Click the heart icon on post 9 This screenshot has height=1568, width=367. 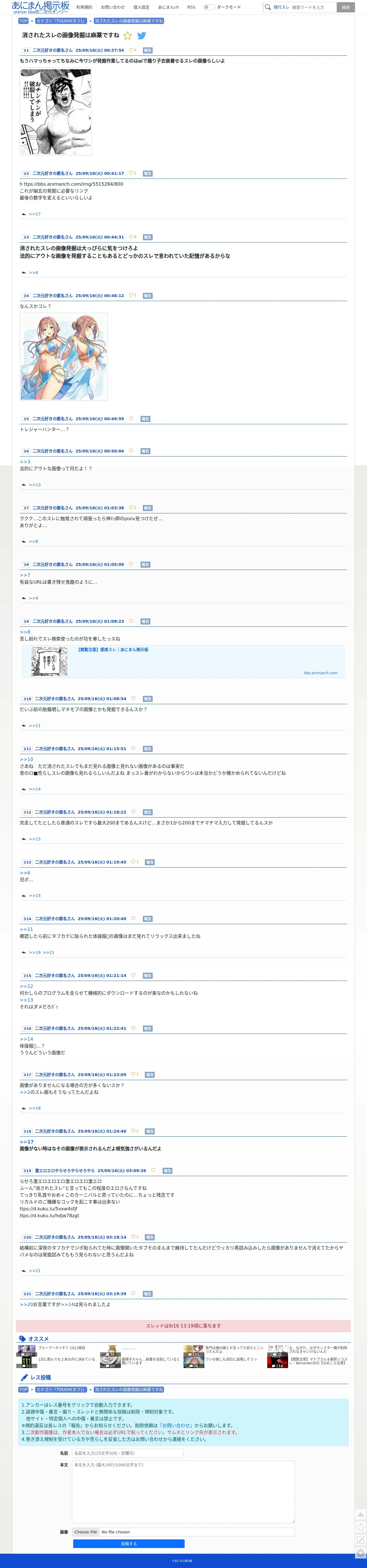click(131, 621)
